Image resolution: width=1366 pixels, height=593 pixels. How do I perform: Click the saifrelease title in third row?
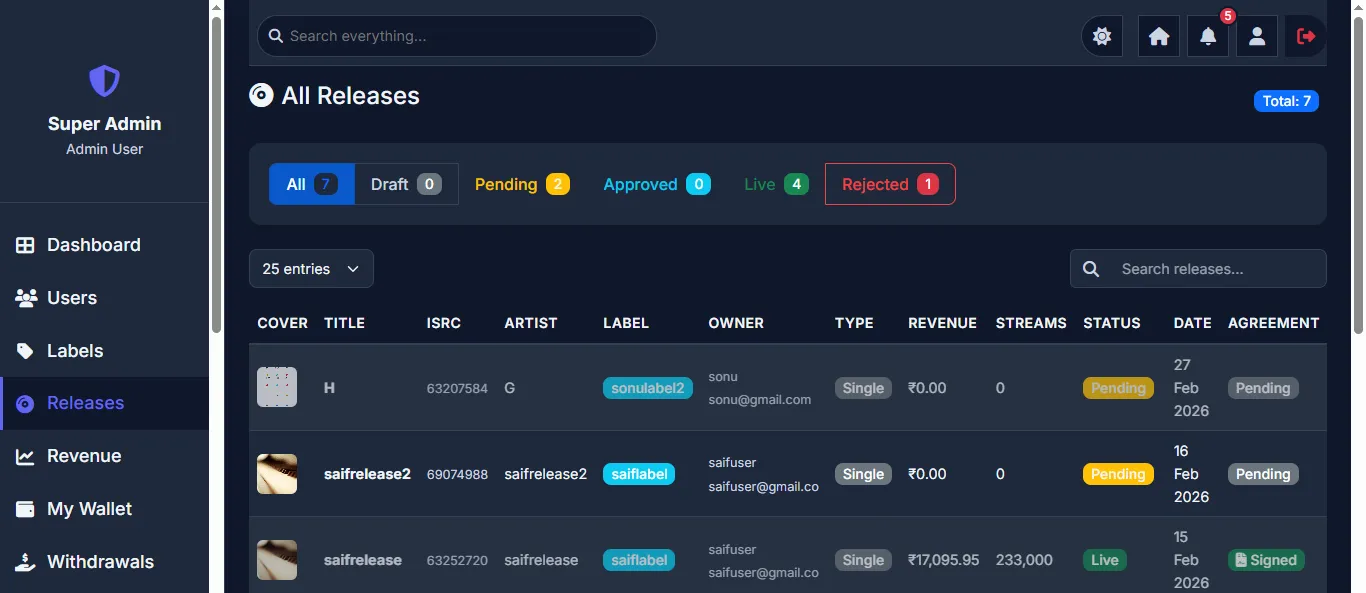pos(363,560)
